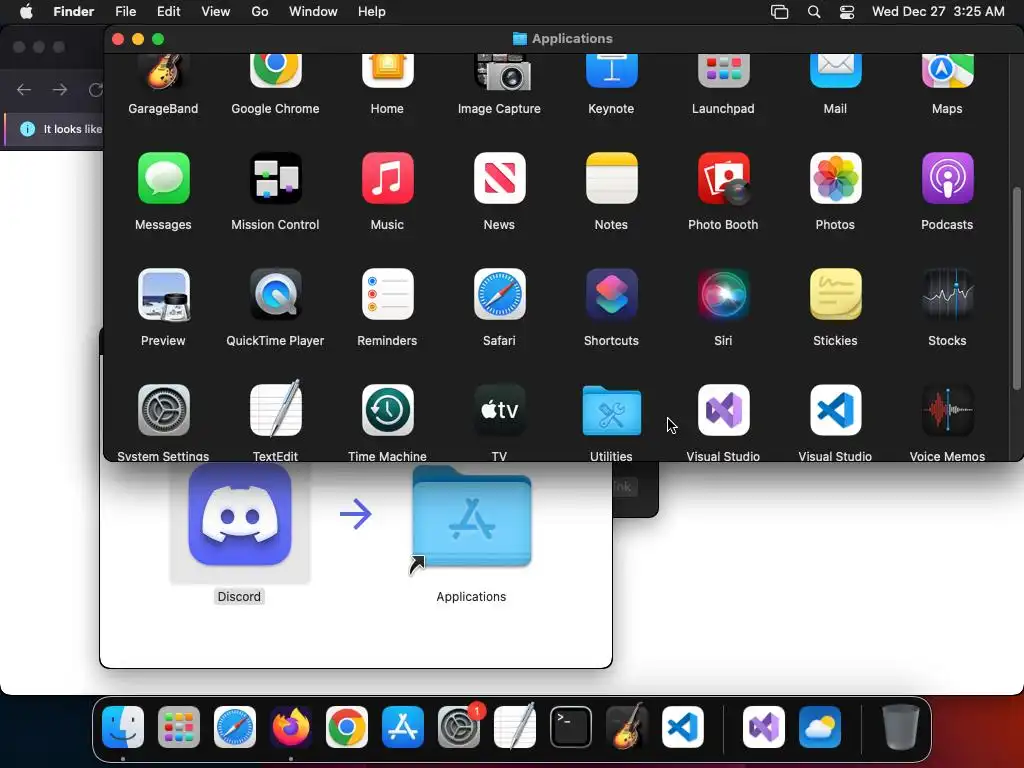Select the Music app

387,178
